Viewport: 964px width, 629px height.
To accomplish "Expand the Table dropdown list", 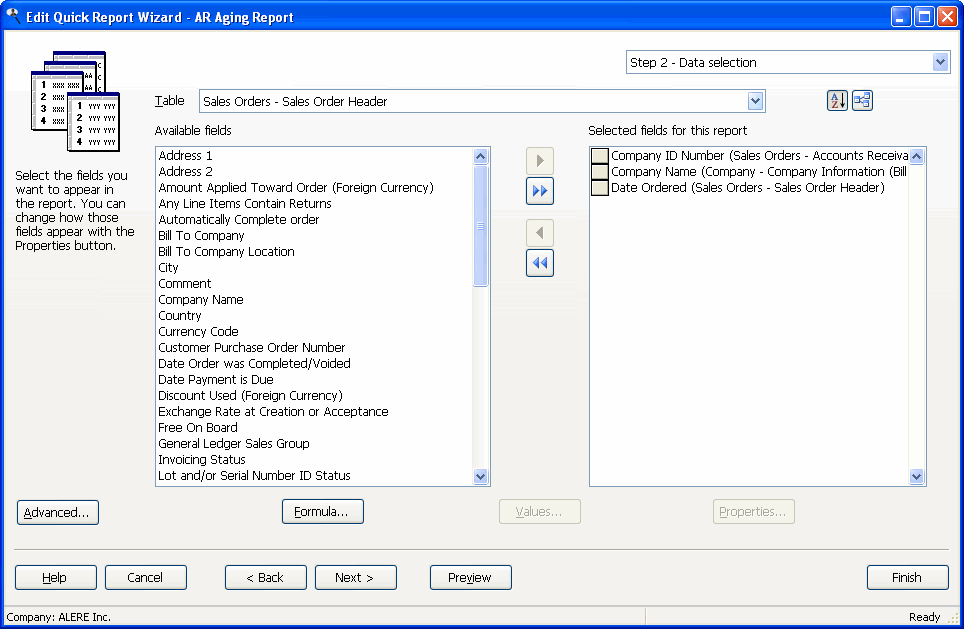I will point(756,101).
